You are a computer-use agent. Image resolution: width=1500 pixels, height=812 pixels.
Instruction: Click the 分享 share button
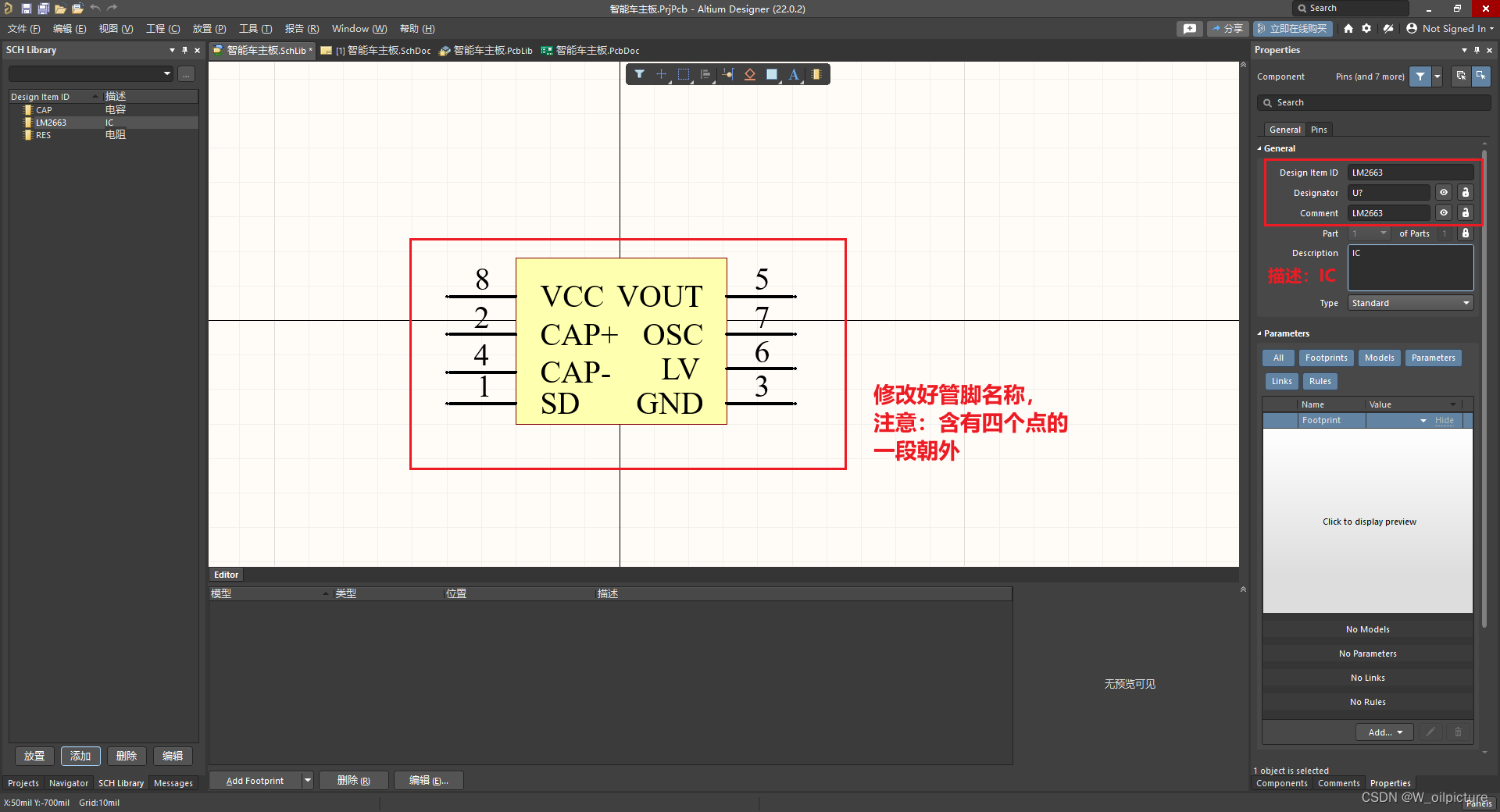point(1227,29)
